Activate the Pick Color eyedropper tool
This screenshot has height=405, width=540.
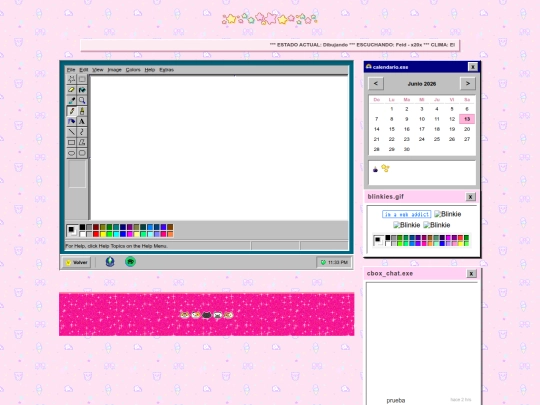[x=71, y=101]
